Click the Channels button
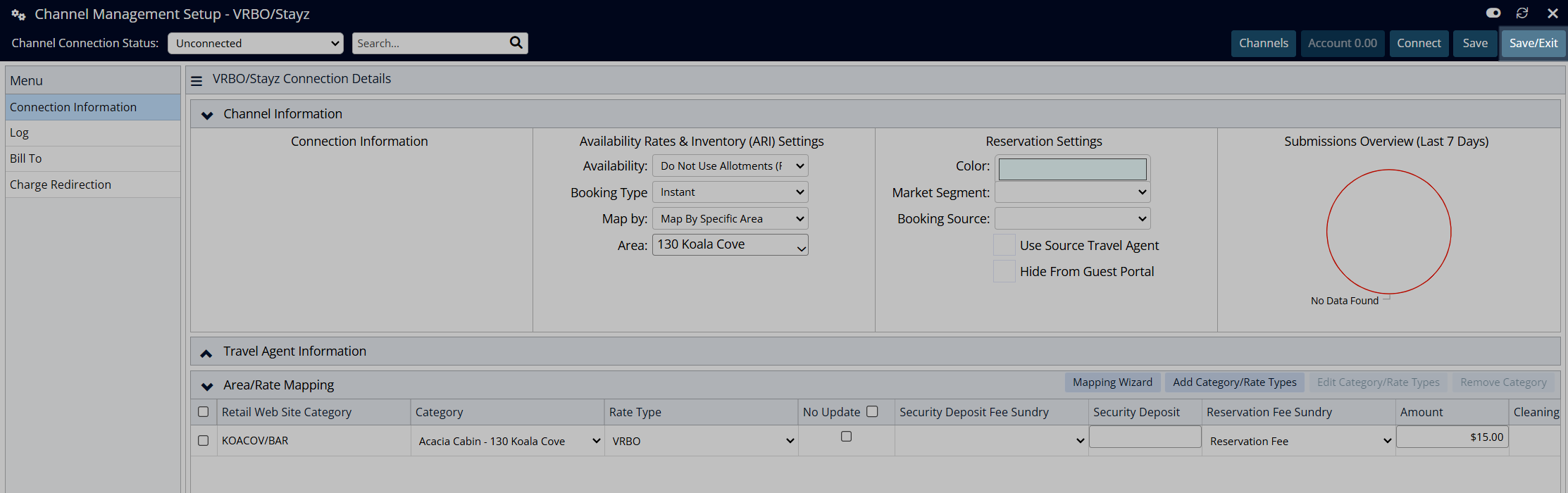 pyautogui.click(x=1264, y=43)
